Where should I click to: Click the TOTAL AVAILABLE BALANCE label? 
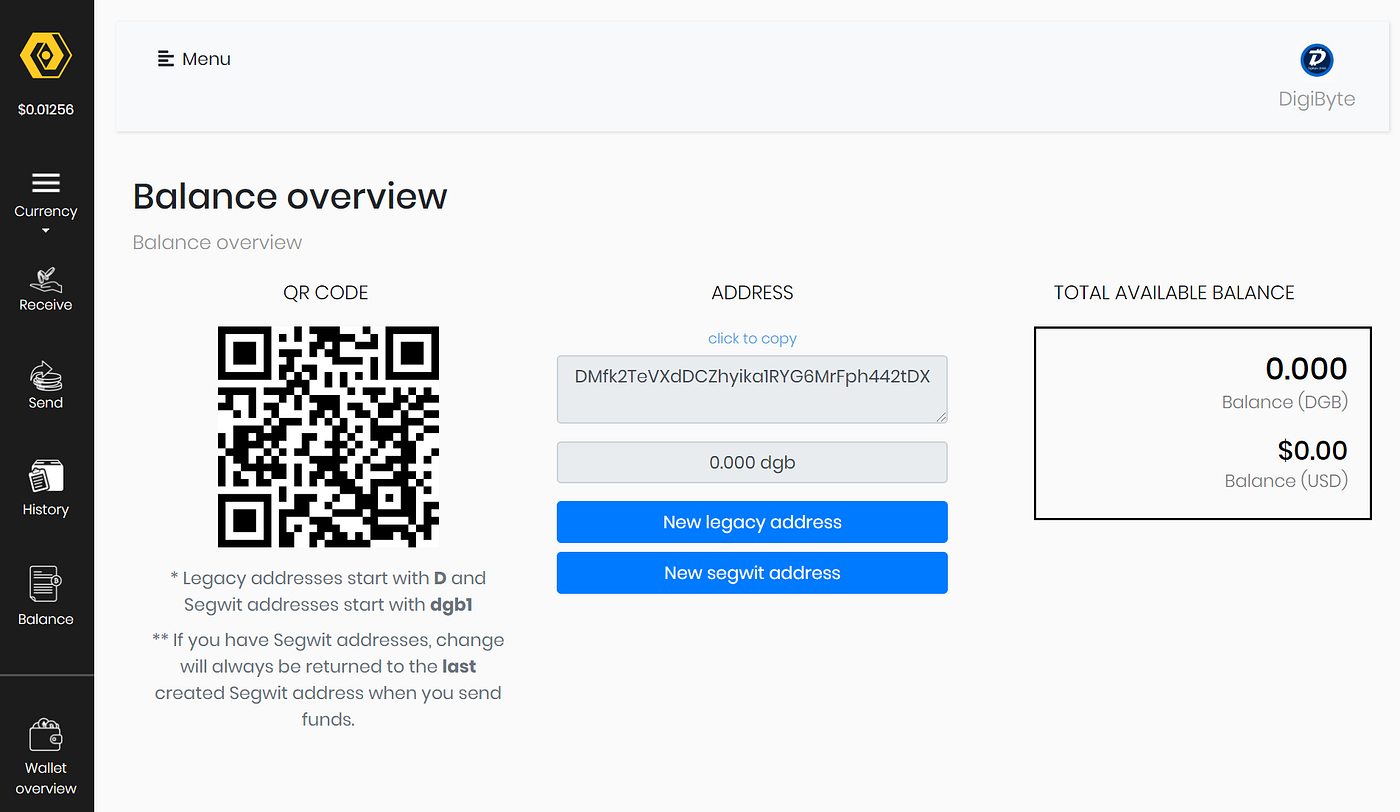tap(1174, 293)
